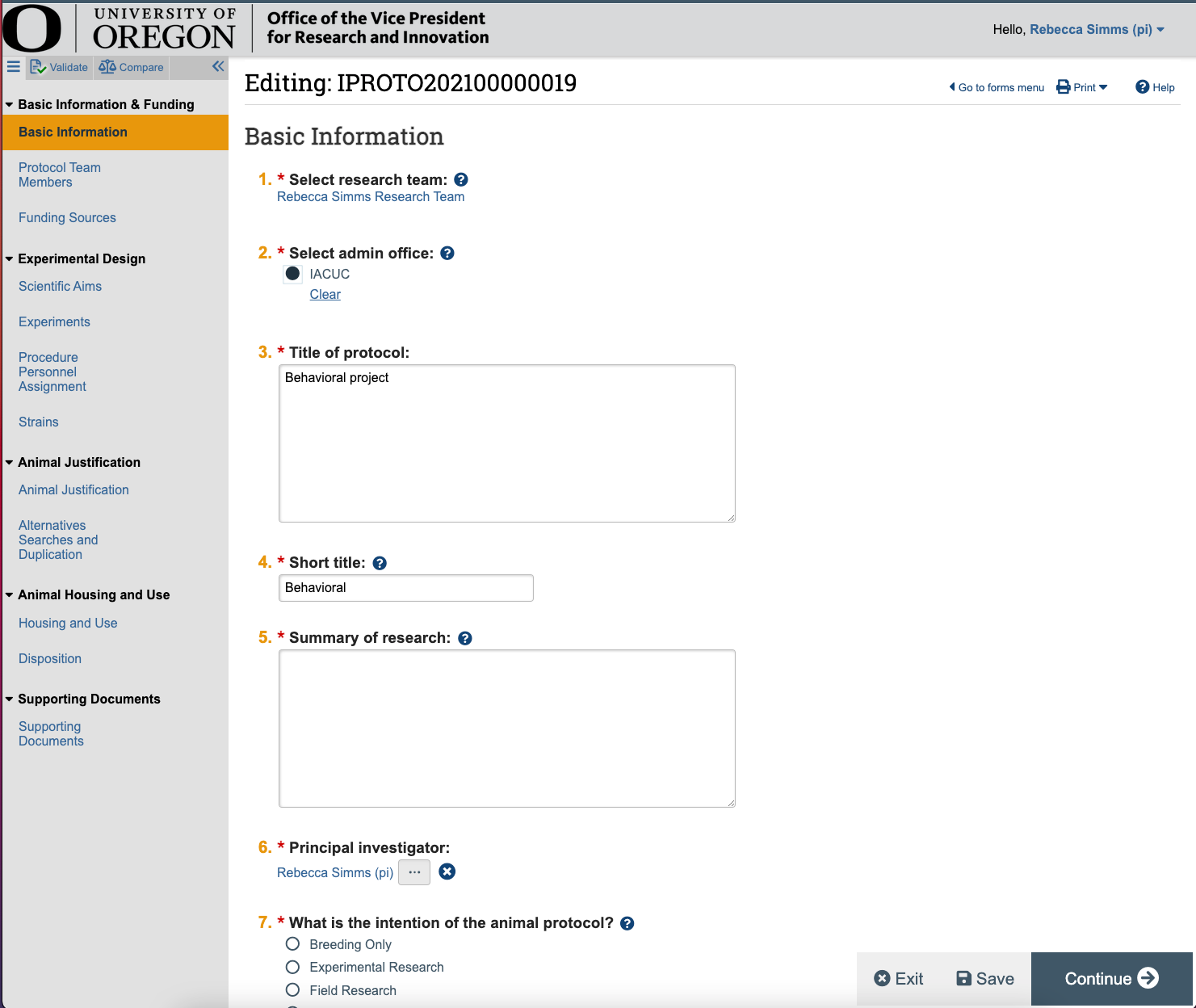
Task: Open Procedure Personnel Assignment page
Action: 52,372
